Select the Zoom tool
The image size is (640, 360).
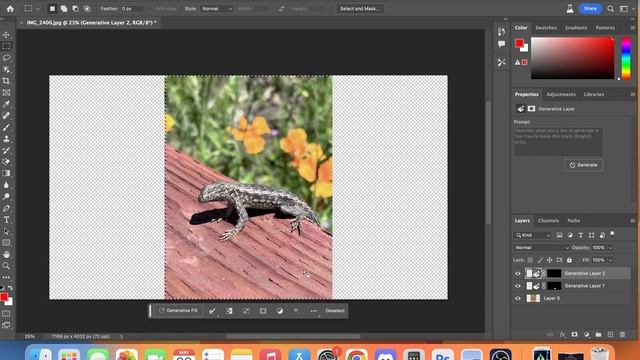(6, 266)
